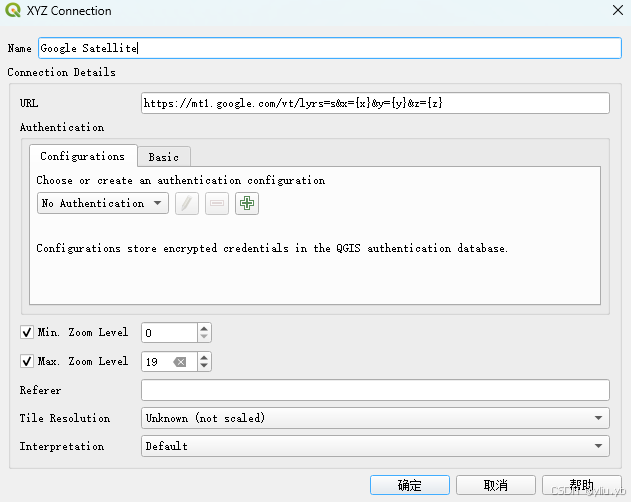Confirm with the 确定 button
Viewport: 631px width, 502px height.
(410, 485)
